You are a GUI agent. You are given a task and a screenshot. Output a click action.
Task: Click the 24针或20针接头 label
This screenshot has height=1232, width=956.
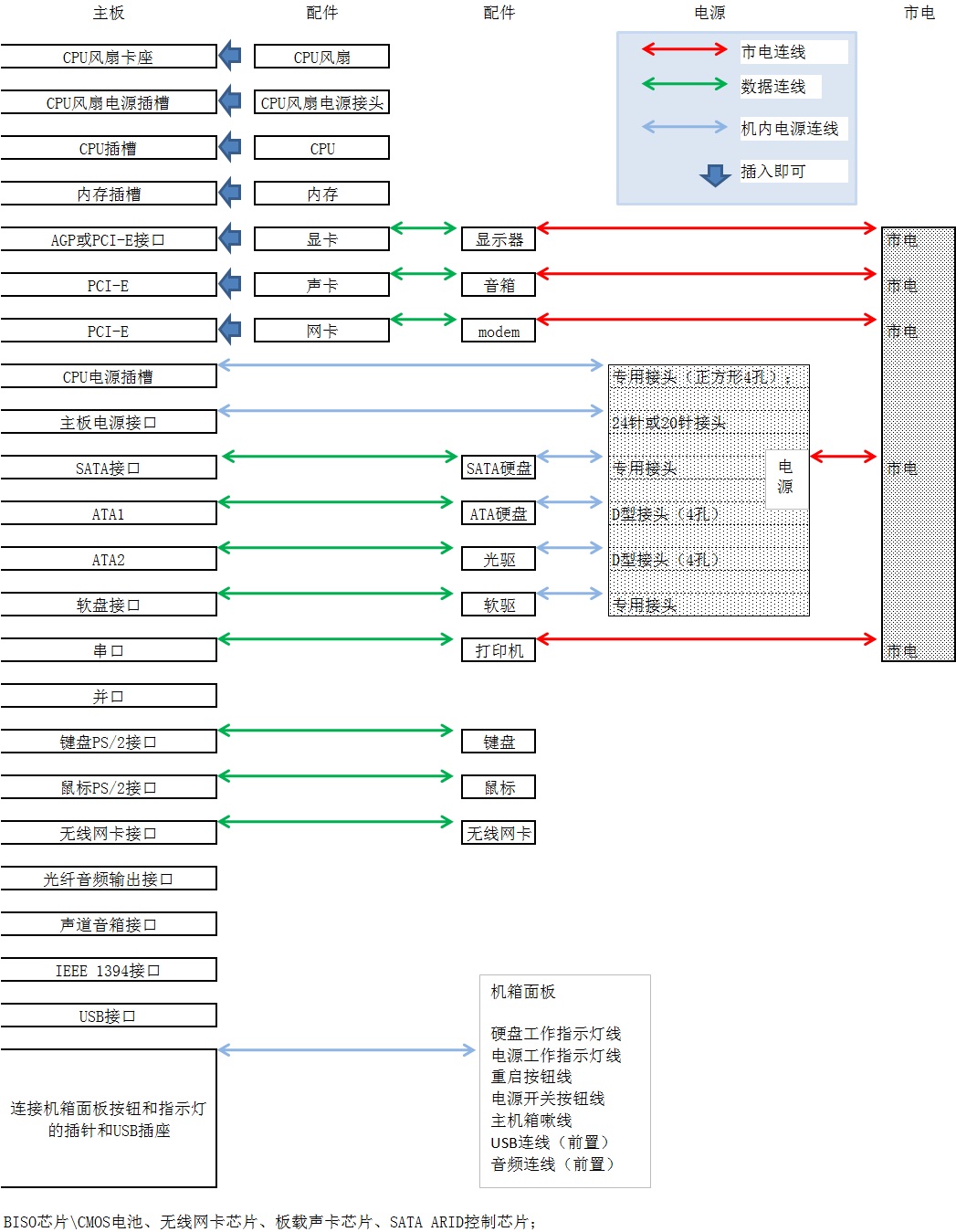pos(668,423)
